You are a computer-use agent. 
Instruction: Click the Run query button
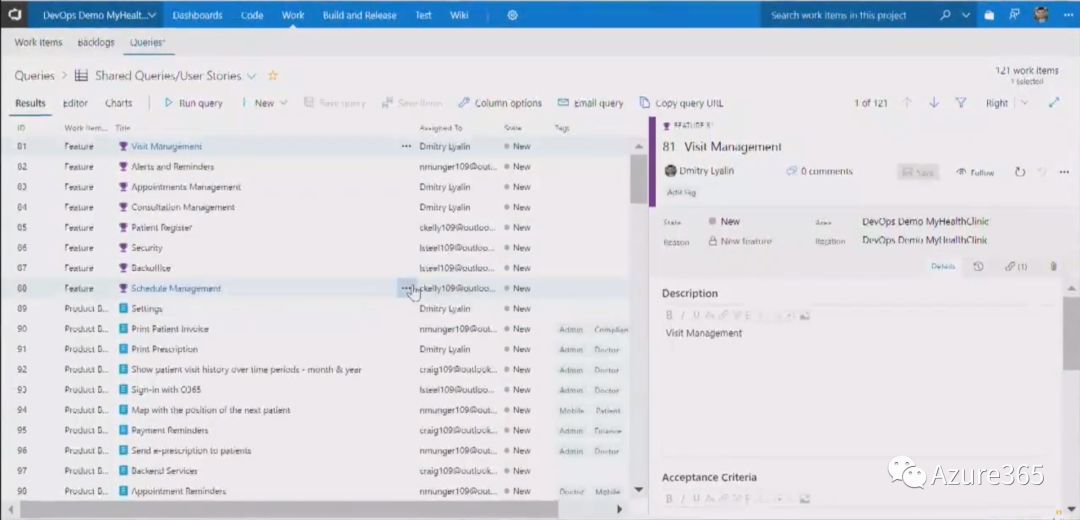point(193,103)
